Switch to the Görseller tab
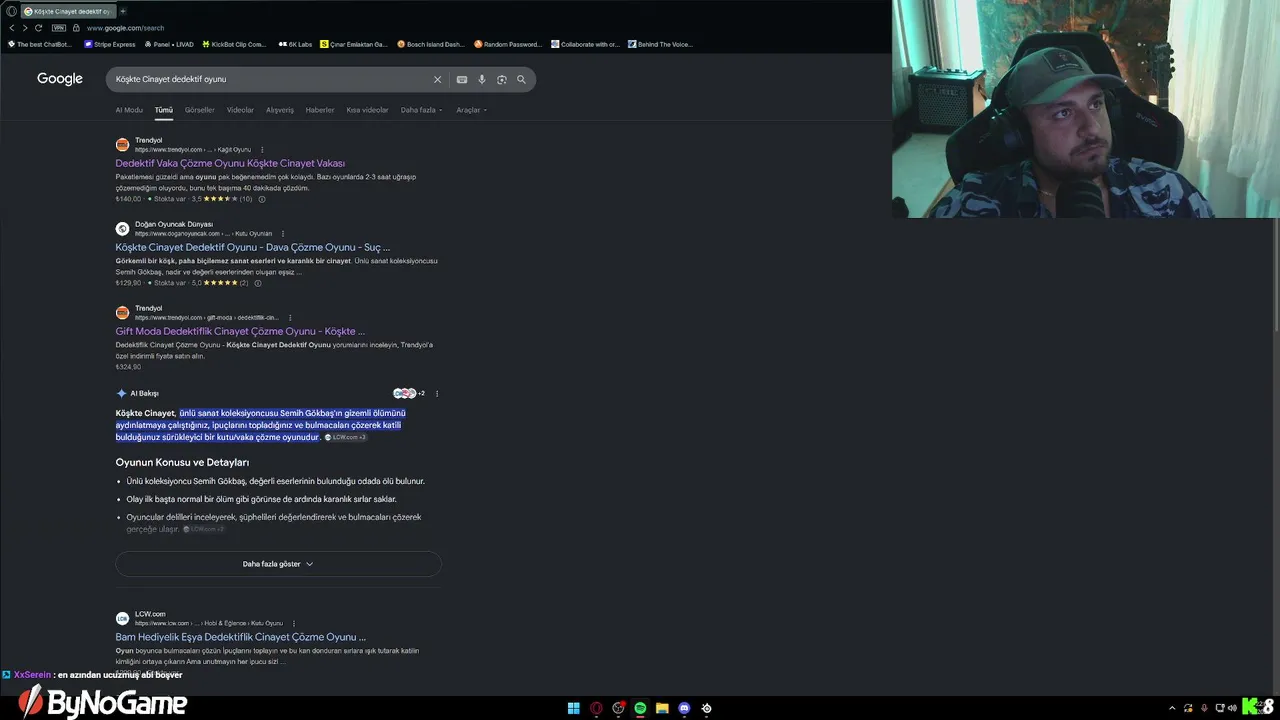This screenshot has width=1280, height=720. [x=200, y=110]
